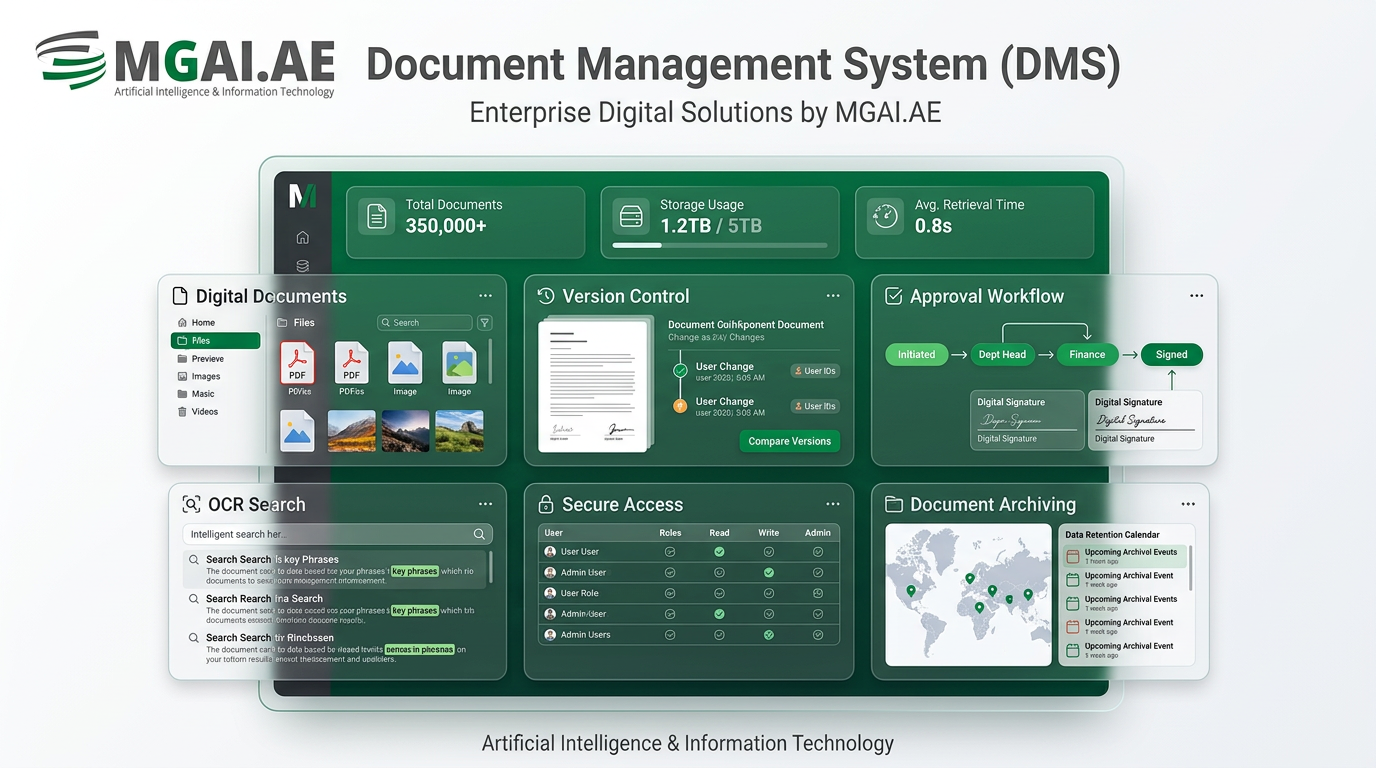Select the Image file with green hills icon
The image size is (1376, 768).
[460, 363]
